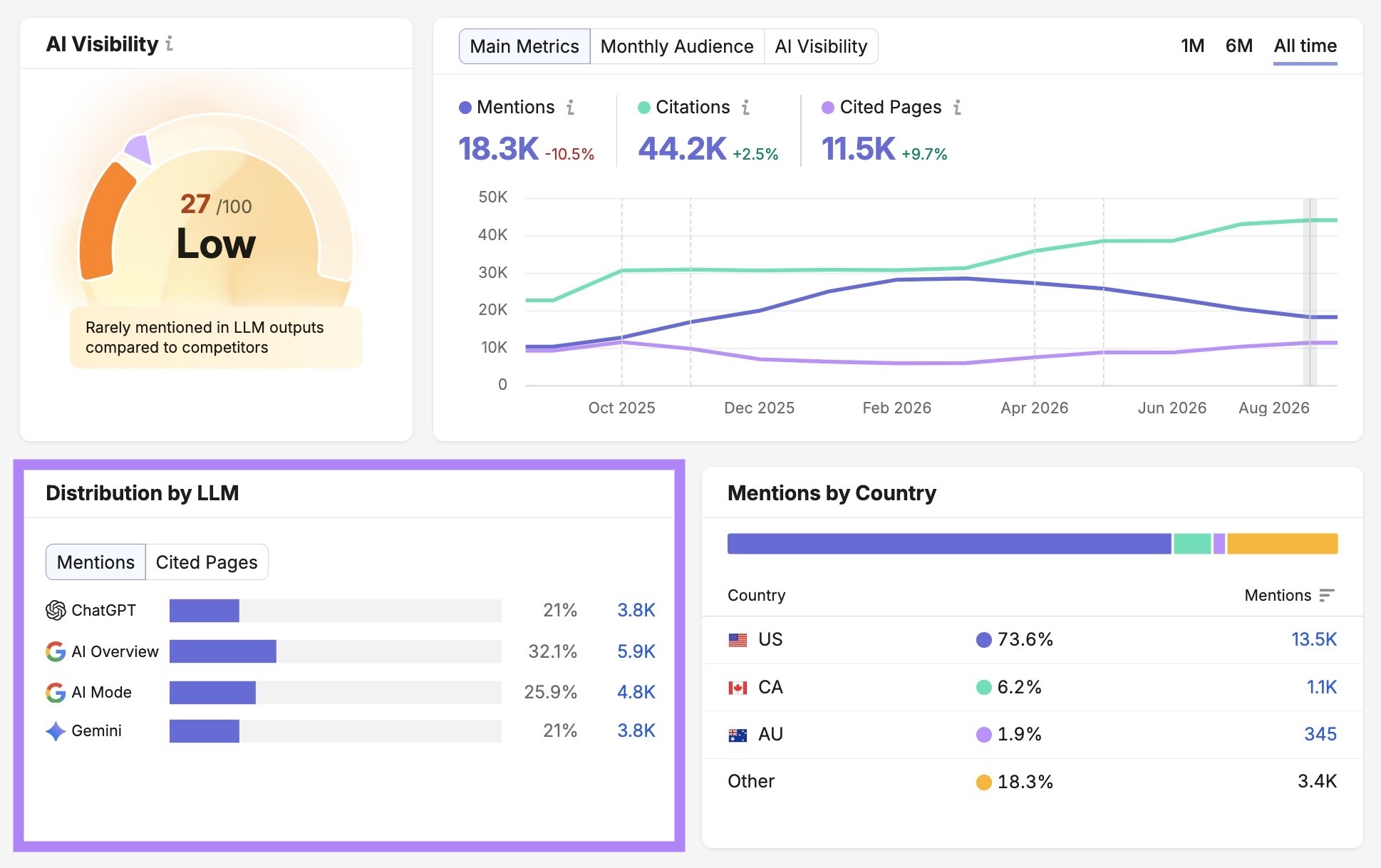The height and width of the screenshot is (868, 1381).
Task: Click the Google icon beside AI Overview
Action: (x=56, y=651)
